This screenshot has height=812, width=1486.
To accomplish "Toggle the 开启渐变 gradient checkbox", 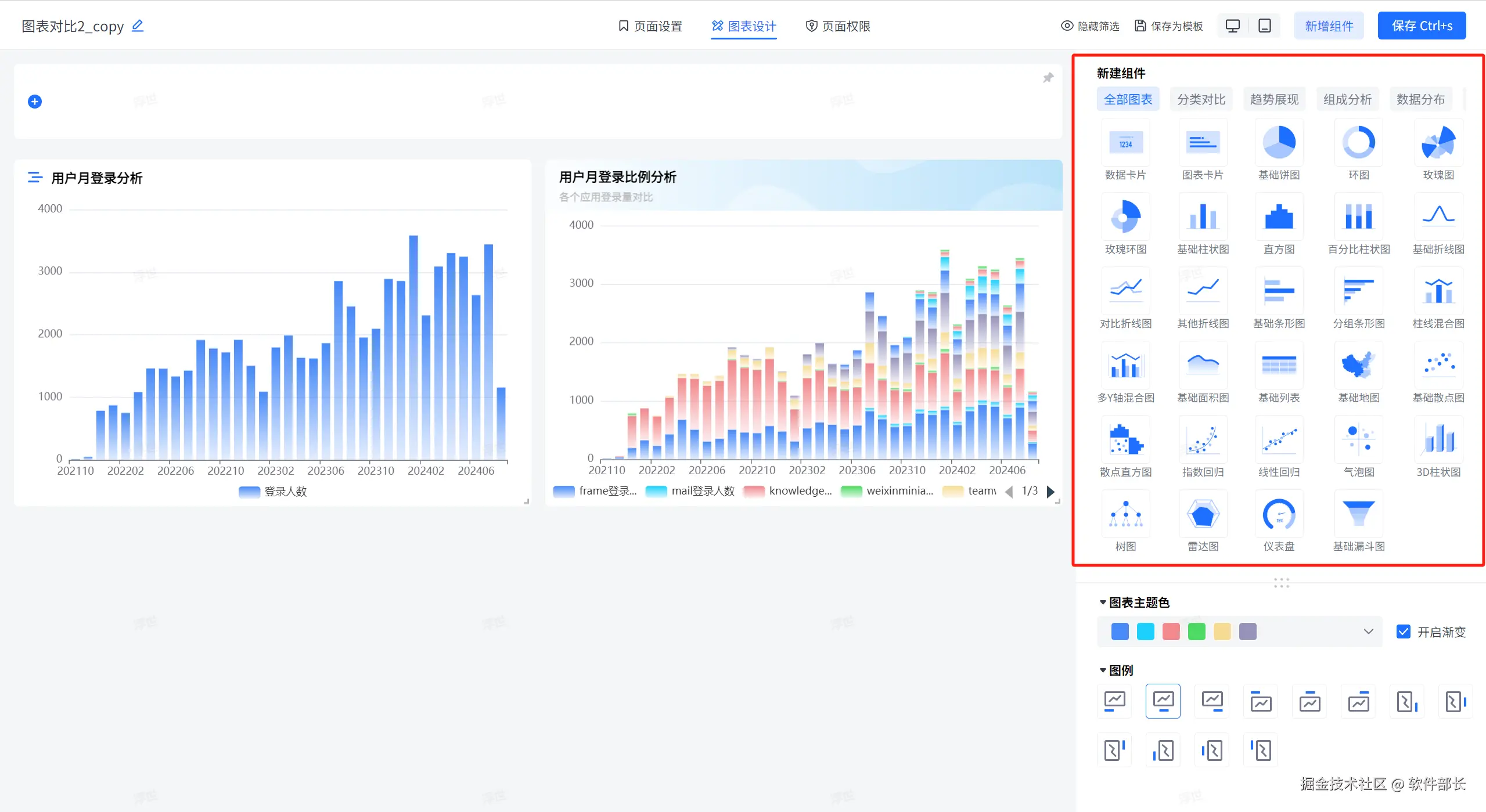I will click(x=1403, y=631).
